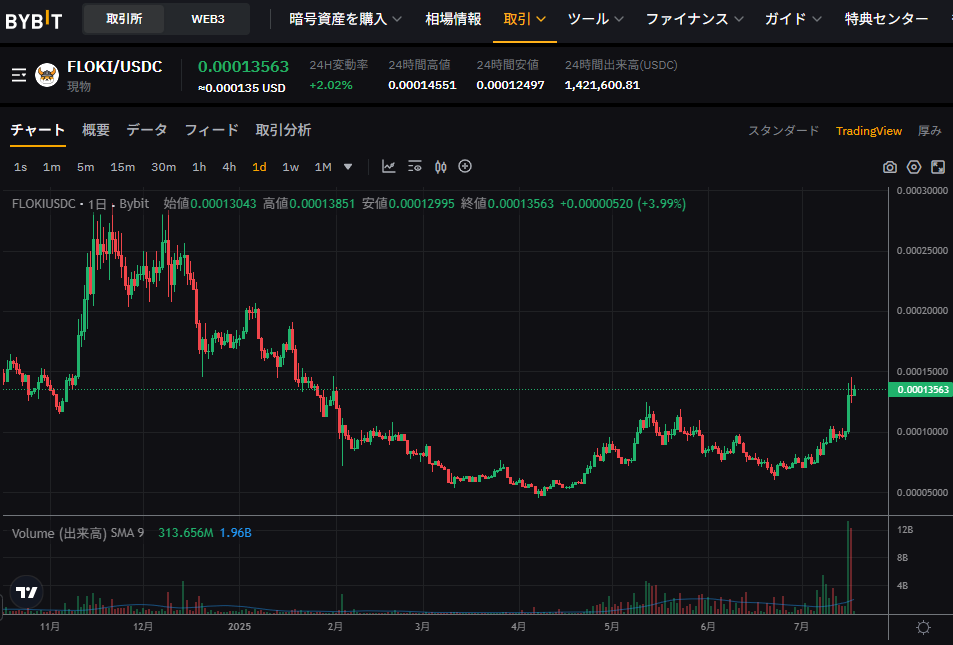The width and height of the screenshot is (953, 645).
Task: Switch chart mode to 厚み
Action: click(929, 131)
